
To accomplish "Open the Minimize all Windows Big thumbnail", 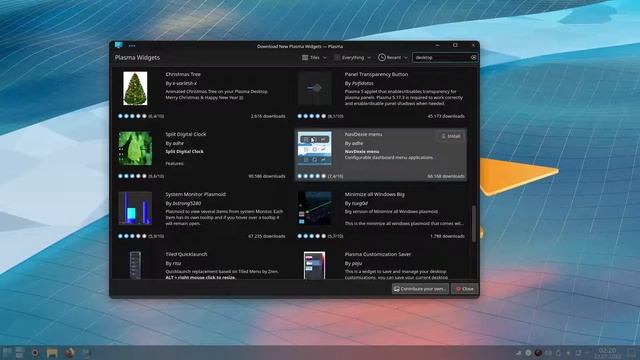I will coord(314,208).
